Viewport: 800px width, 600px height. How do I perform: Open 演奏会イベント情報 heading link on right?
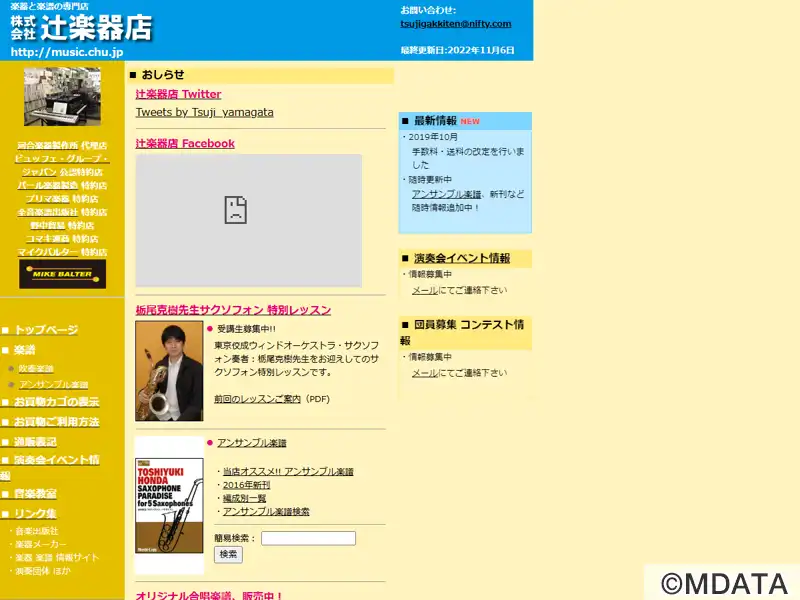pyautogui.click(x=462, y=258)
